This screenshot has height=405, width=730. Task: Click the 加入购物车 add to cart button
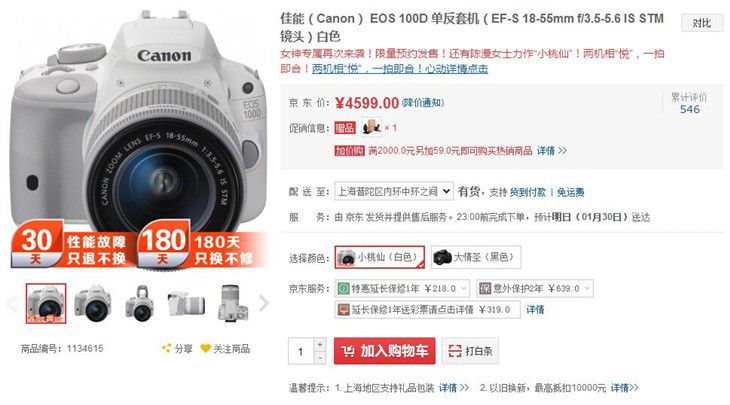coord(385,351)
